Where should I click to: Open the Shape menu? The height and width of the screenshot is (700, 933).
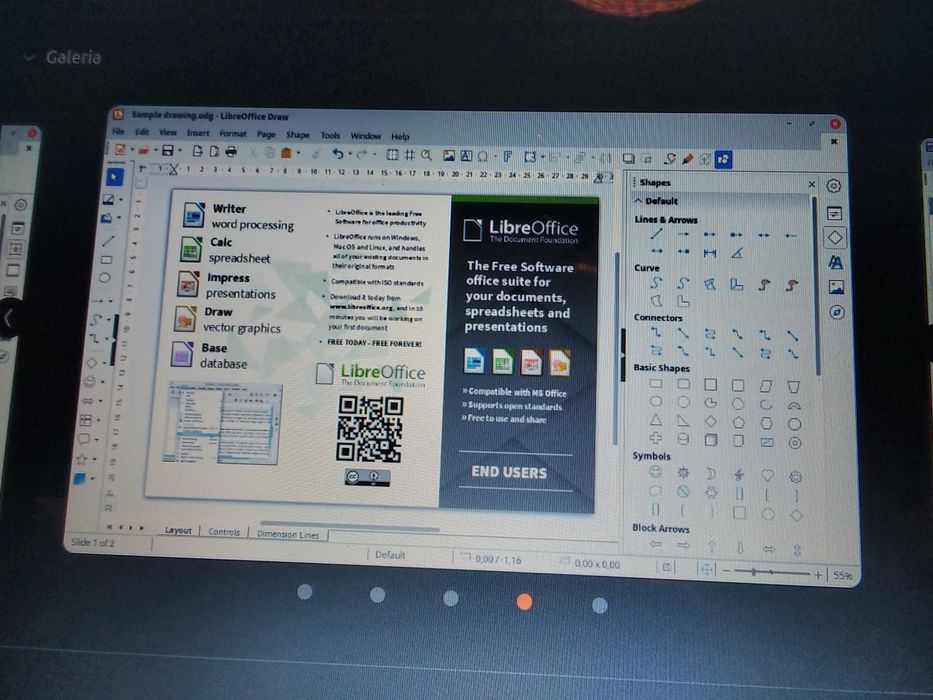(x=298, y=135)
